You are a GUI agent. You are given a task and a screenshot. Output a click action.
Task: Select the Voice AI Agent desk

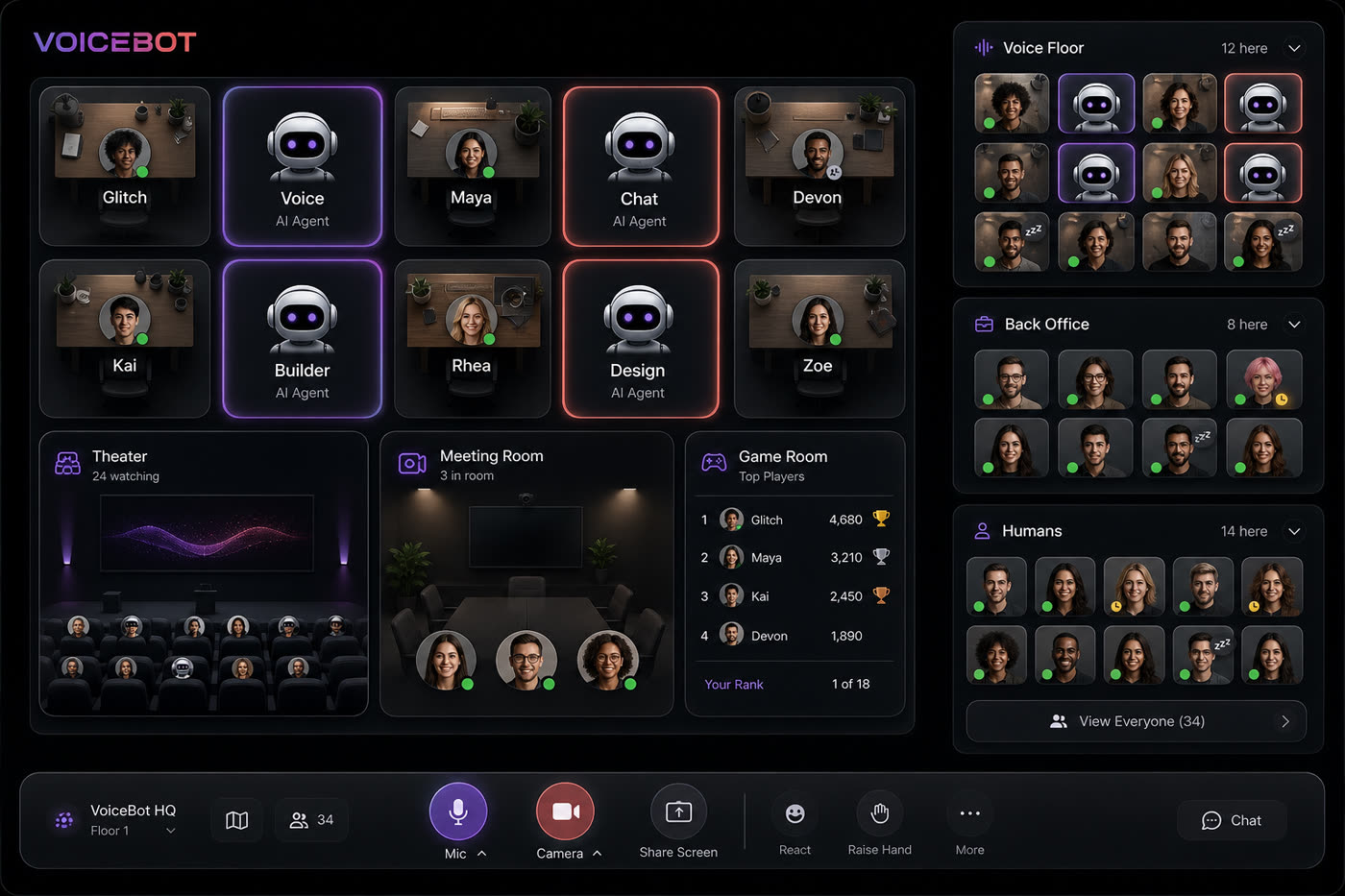coord(303,166)
